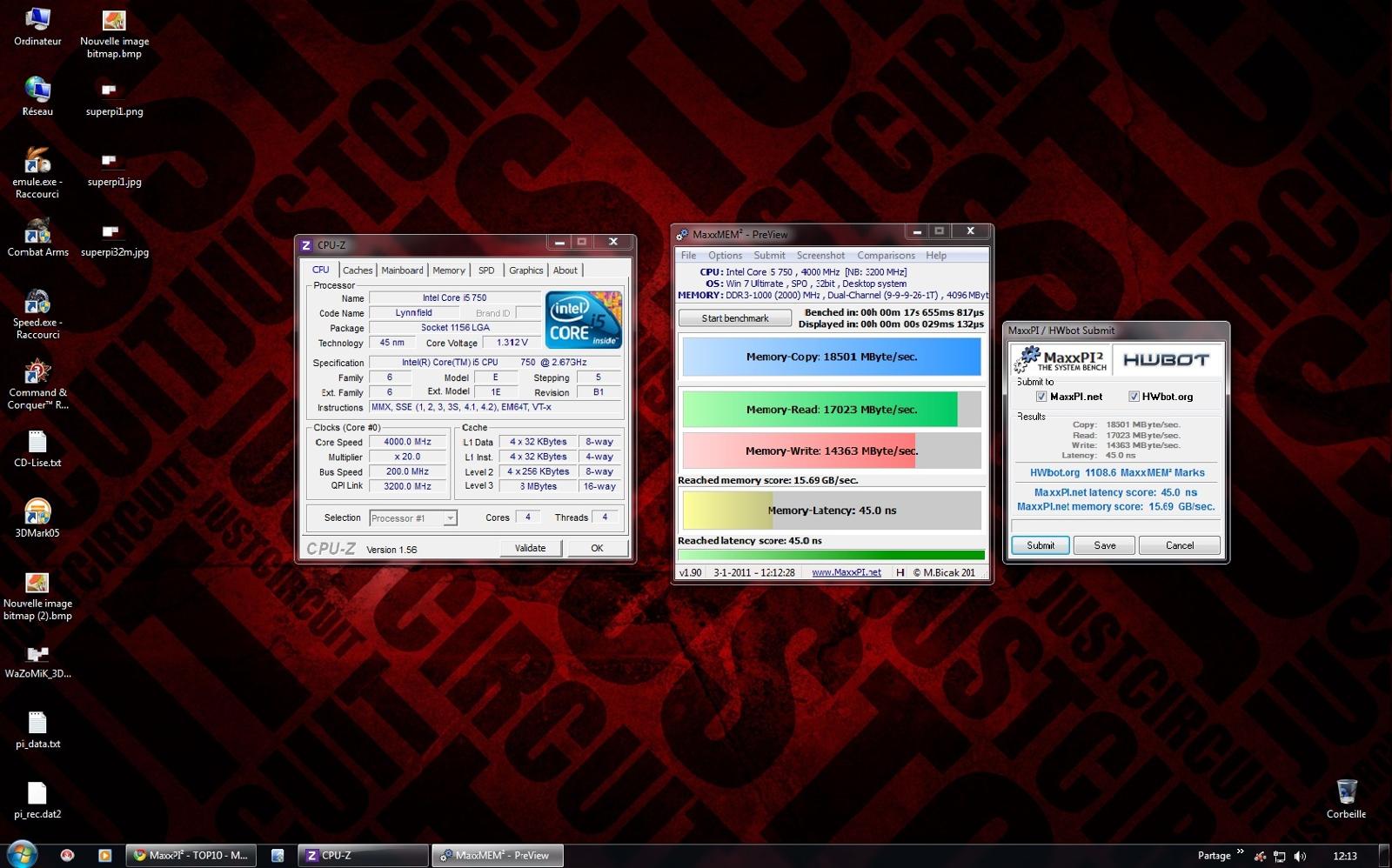Click the taskbar clock showing 12:13
This screenshot has height=868, width=1392.
(x=1345, y=856)
